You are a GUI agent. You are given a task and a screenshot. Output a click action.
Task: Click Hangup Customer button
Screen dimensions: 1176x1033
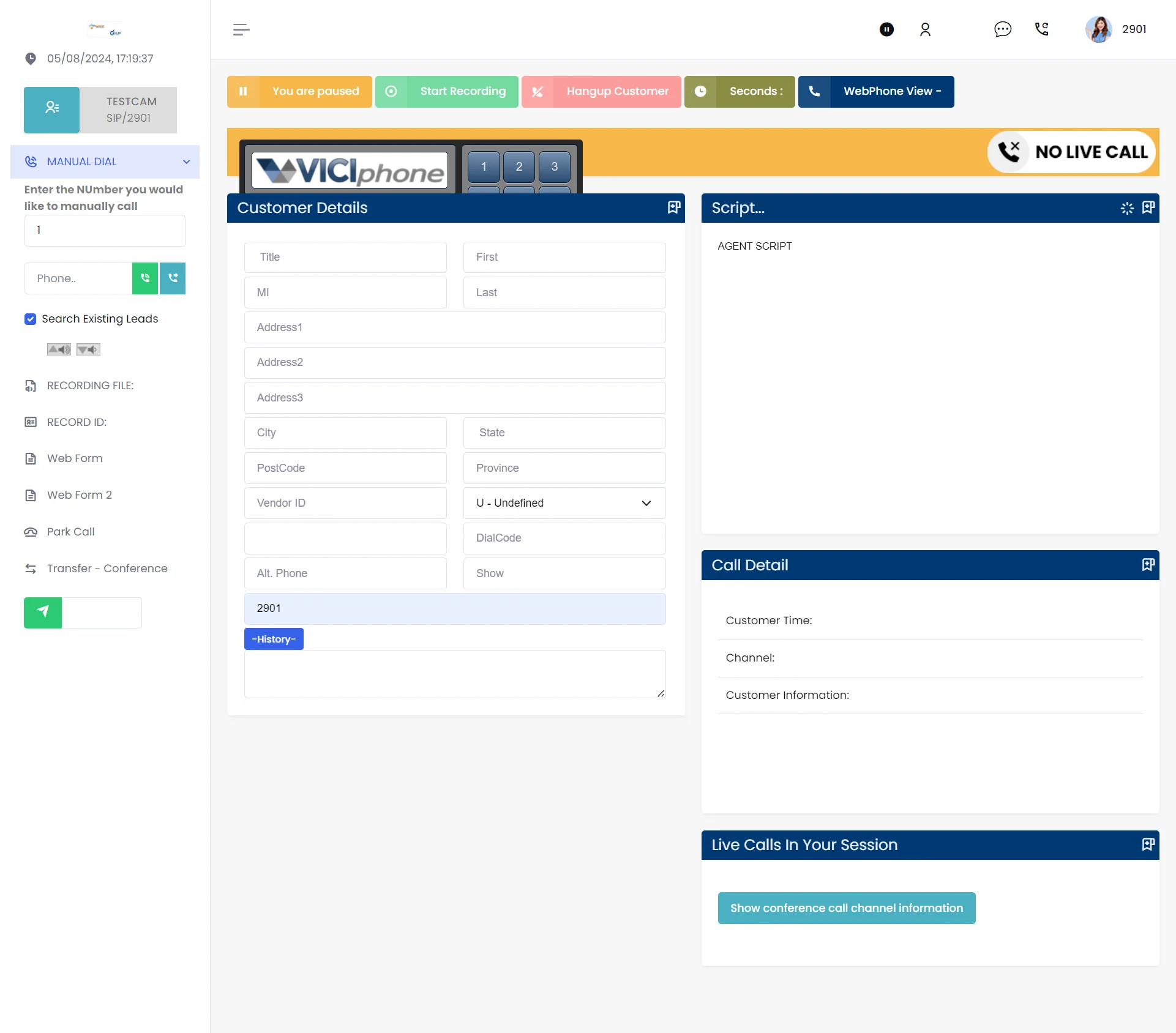pos(601,92)
